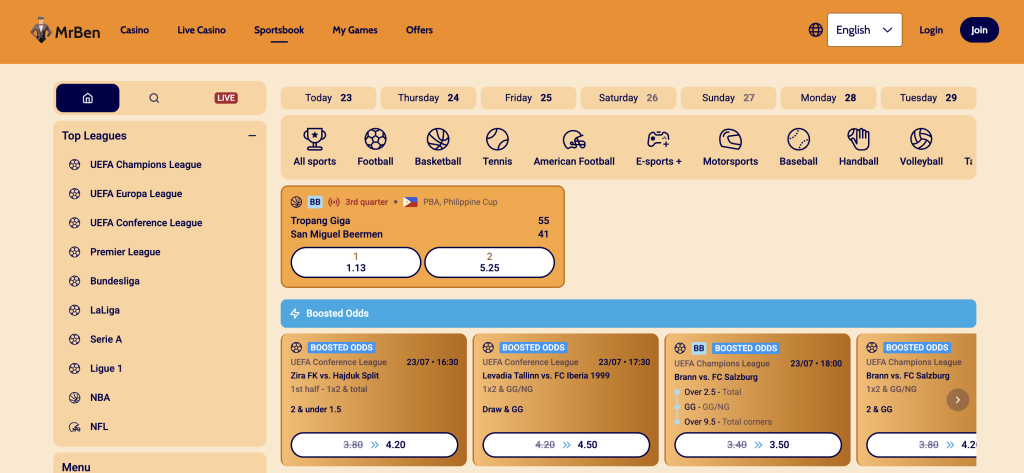Collapse the Top Leagues section
The height and width of the screenshot is (473, 1024).
point(252,136)
